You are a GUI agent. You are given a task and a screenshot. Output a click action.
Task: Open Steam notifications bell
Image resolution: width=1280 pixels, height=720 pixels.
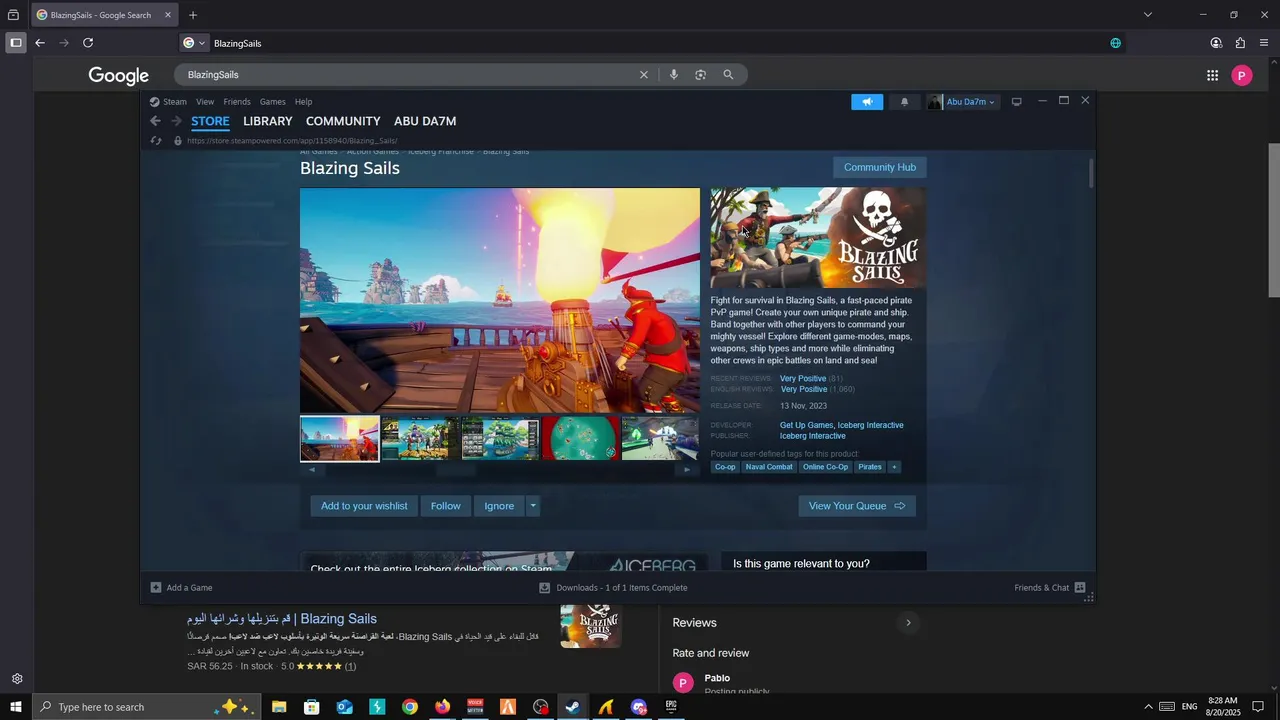(x=905, y=102)
